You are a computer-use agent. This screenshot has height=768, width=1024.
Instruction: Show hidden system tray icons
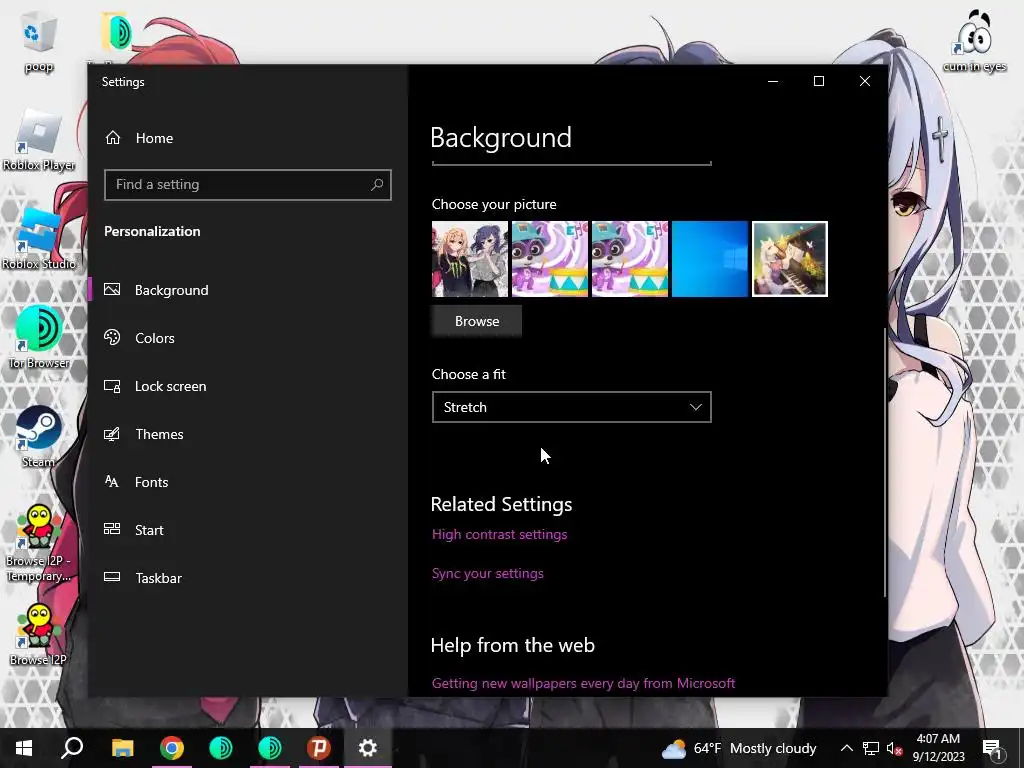point(846,748)
